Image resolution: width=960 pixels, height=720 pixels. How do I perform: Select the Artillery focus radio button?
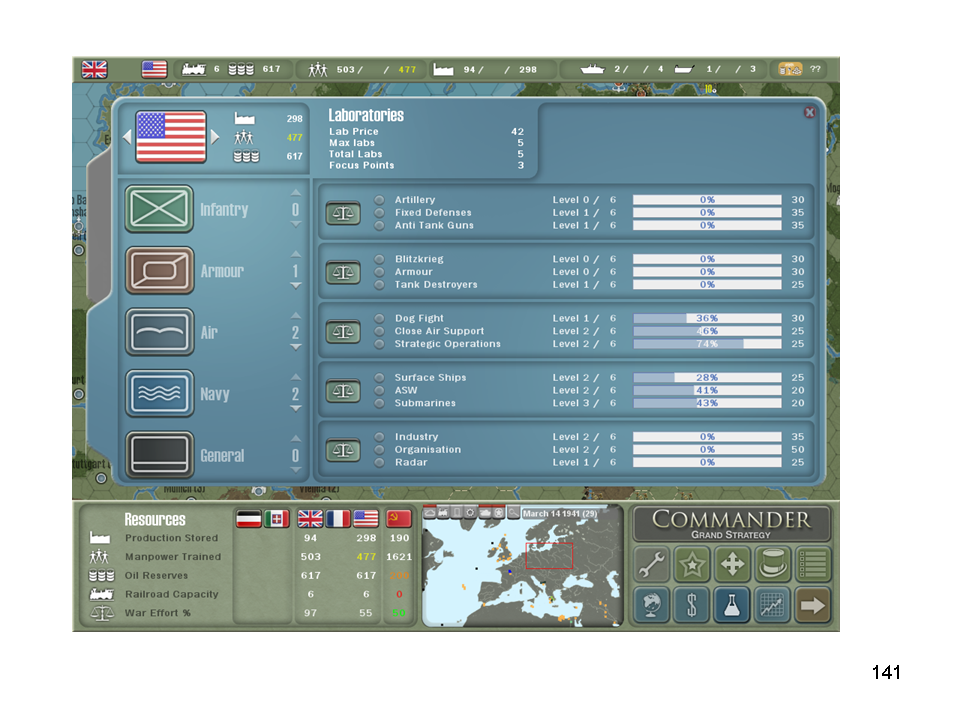380,200
